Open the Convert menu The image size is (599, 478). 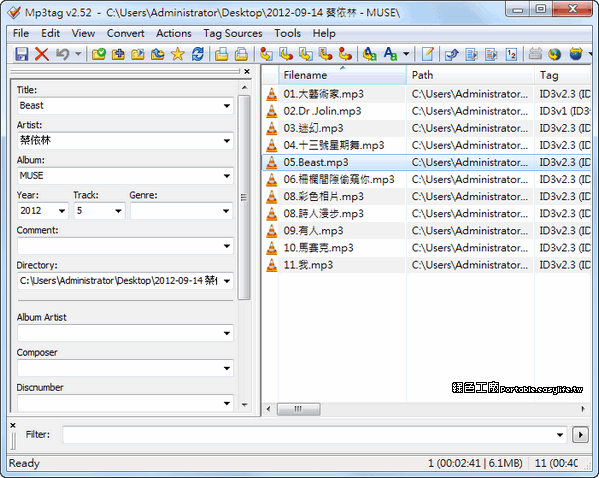[x=126, y=33]
